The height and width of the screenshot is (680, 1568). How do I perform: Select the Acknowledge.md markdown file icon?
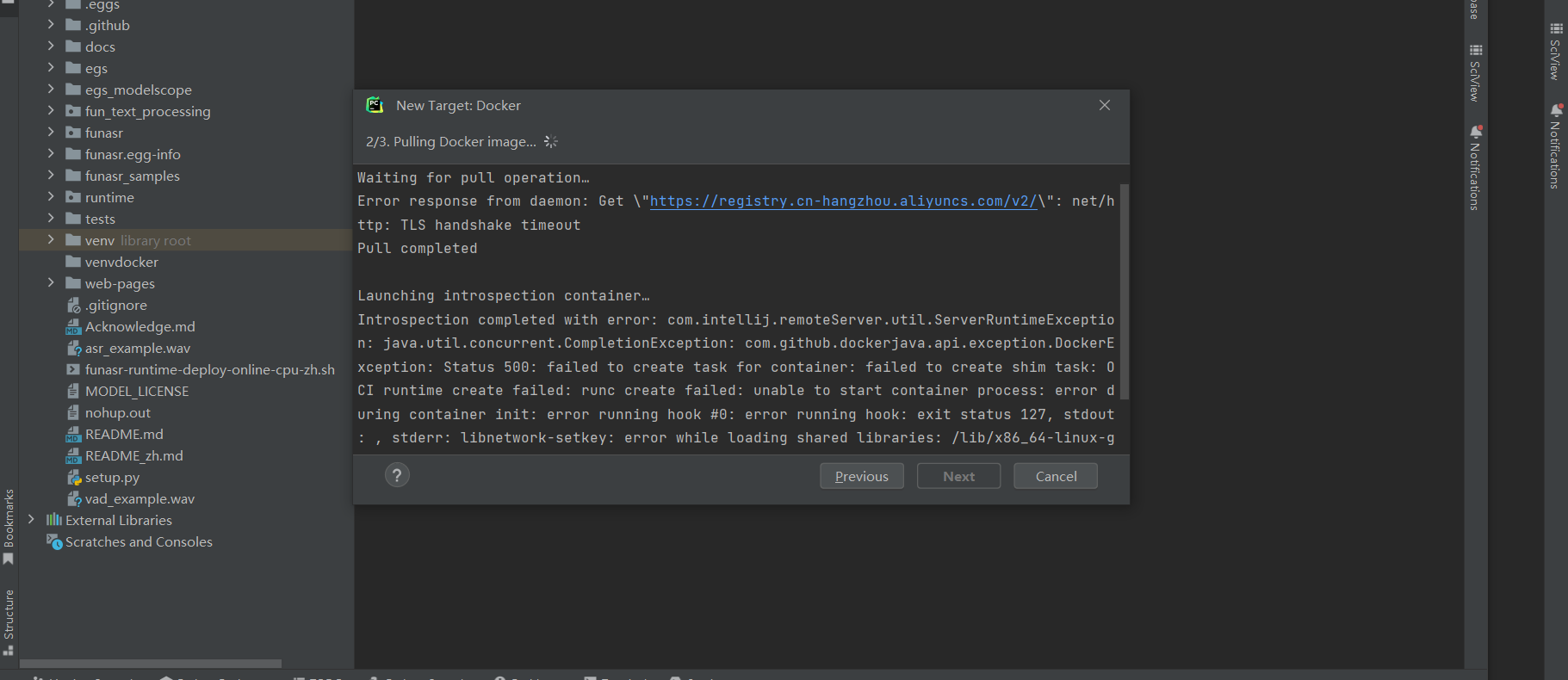73,326
